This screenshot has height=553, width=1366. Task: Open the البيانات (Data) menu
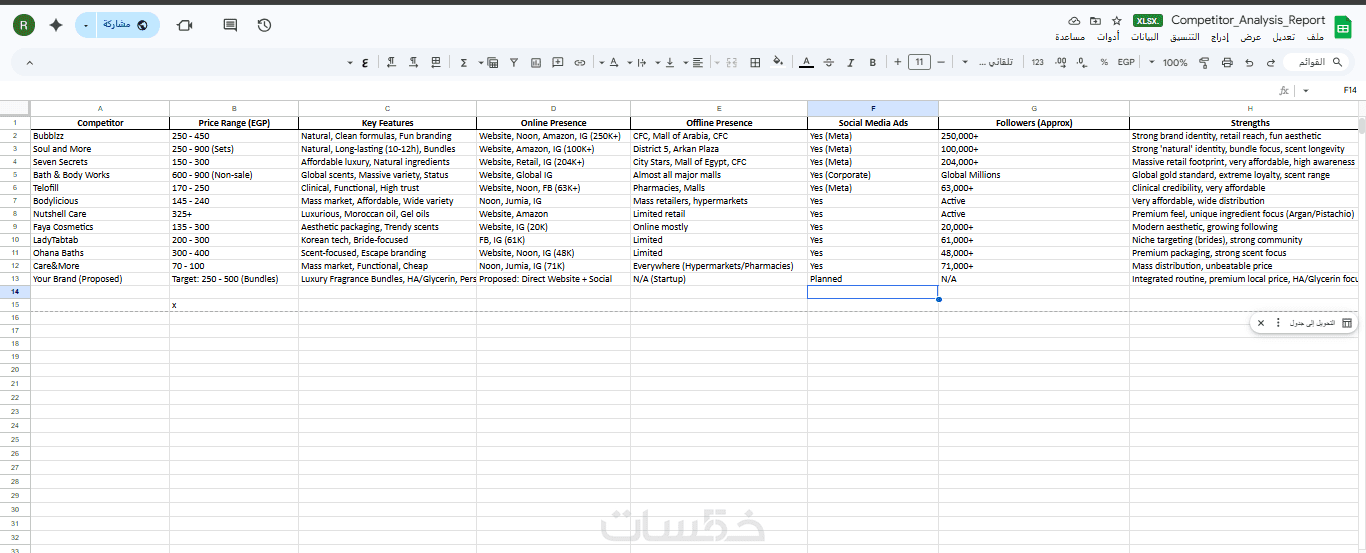click(x=1145, y=37)
